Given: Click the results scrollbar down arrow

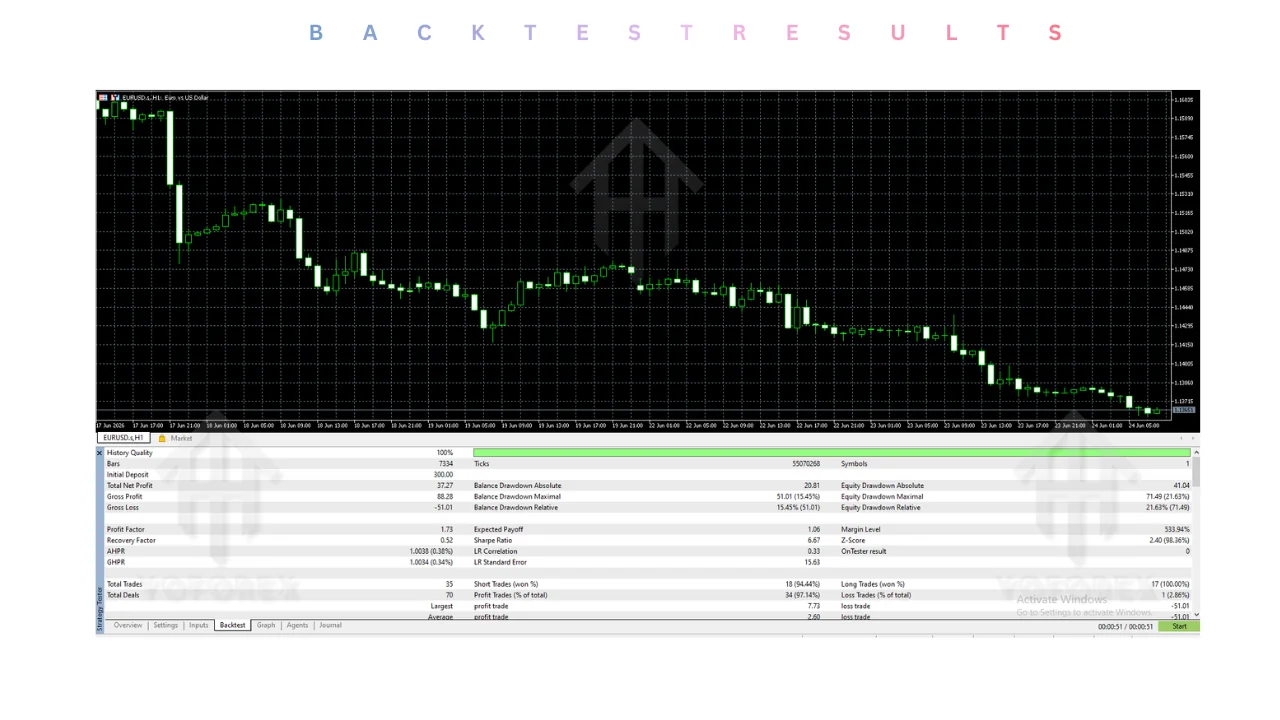Looking at the screenshot, I should pos(1196,615).
